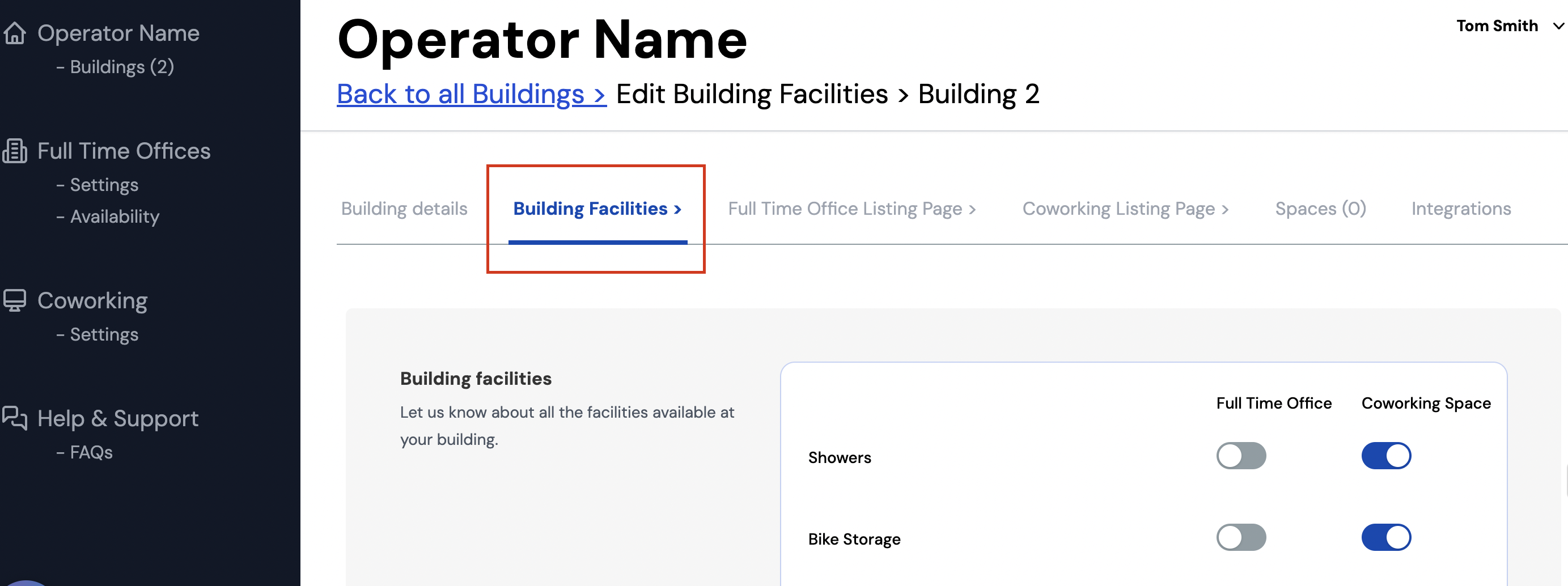The height and width of the screenshot is (586, 1568).
Task: Open the Full Time Office Listing Page tab
Action: (851, 209)
